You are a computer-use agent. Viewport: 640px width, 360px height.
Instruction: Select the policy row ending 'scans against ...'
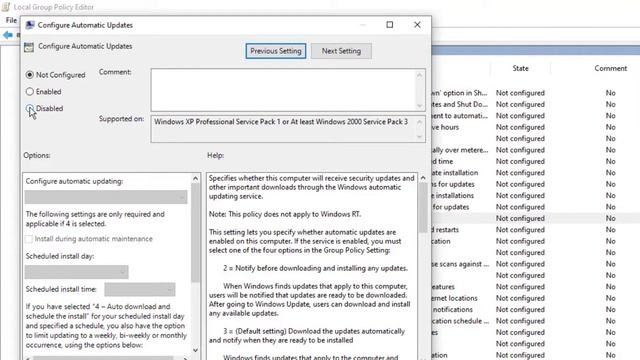coord(536,264)
